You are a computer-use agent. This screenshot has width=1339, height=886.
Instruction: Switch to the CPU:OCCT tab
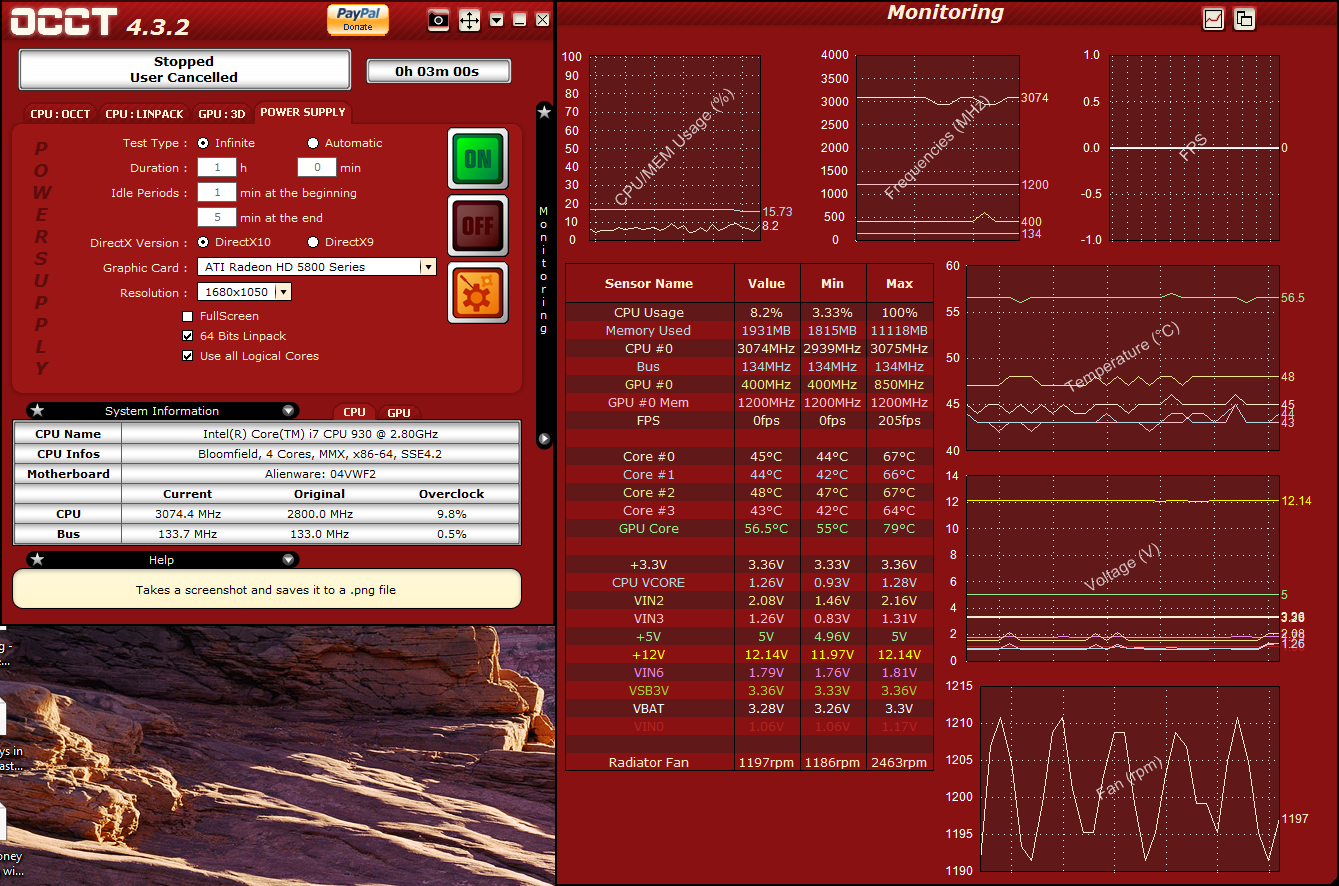tap(60, 114)
